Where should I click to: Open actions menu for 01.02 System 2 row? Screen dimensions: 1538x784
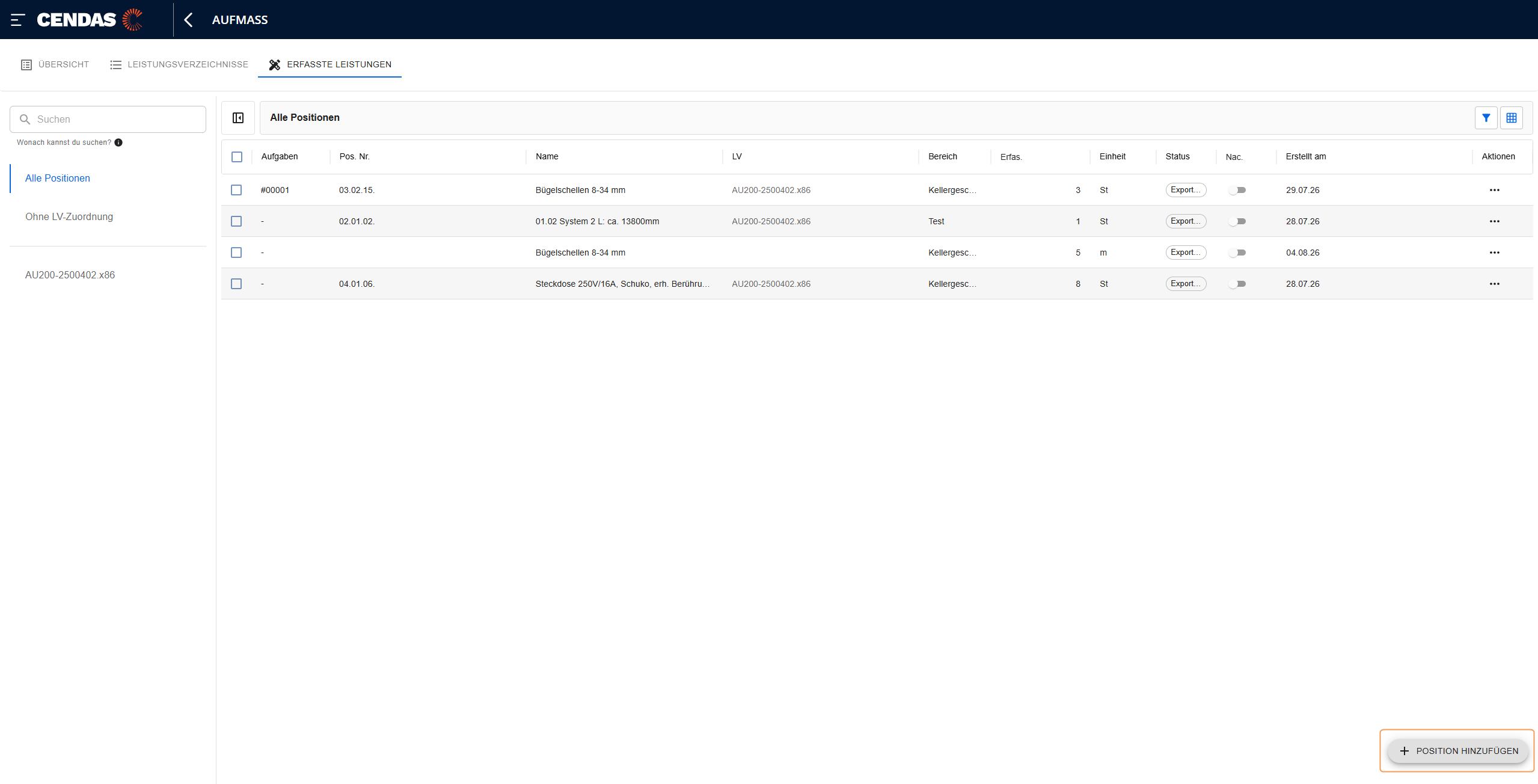click(1494, 221)
